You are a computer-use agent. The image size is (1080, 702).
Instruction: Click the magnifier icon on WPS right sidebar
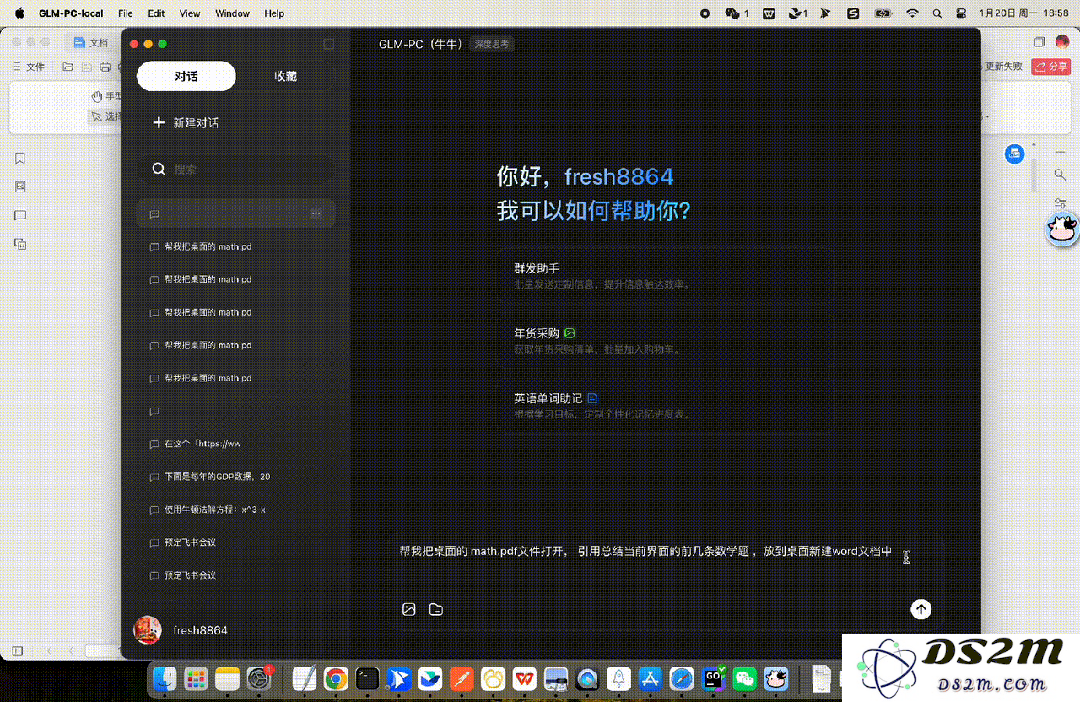tap(1060, 175)
